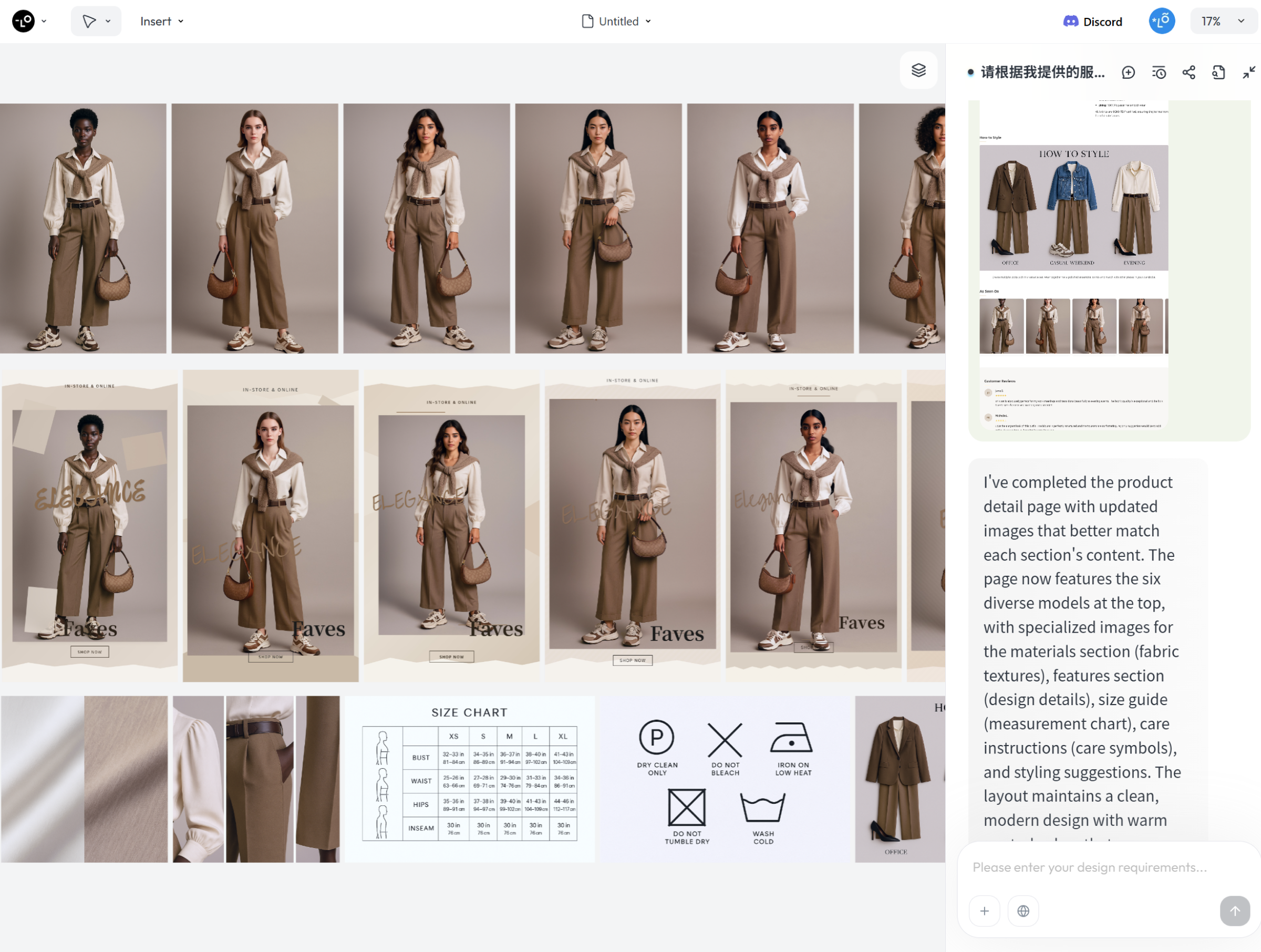Open the layers panel icon
The height and width of the screenshot is (952, 1261).
(x=918, y=71)
